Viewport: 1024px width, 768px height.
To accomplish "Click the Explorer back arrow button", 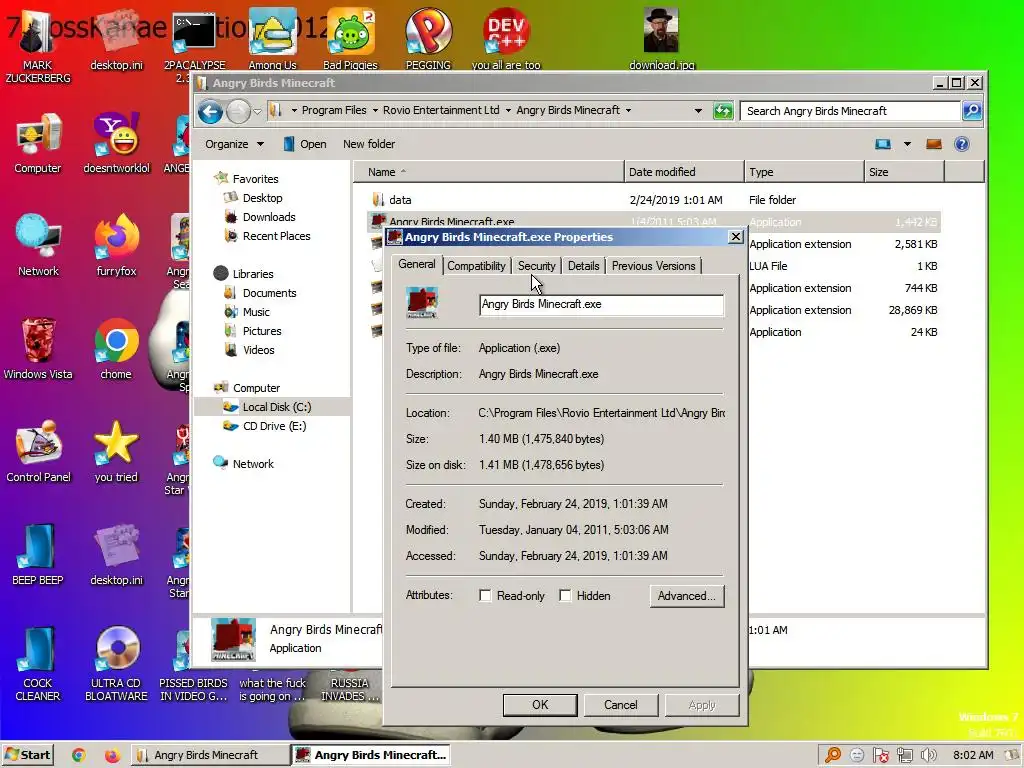I will tap(210, 112).
